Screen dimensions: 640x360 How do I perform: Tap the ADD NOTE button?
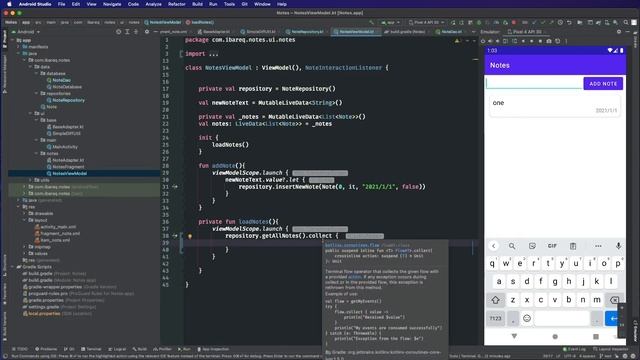(603, 84)
